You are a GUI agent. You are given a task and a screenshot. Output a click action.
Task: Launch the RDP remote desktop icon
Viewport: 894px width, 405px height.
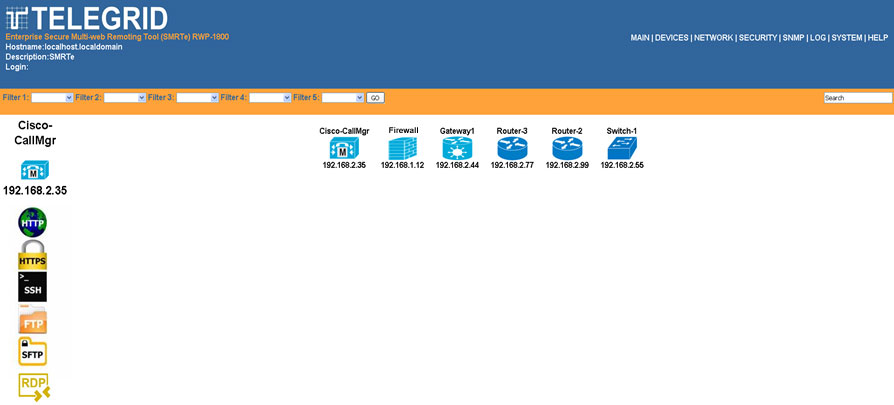click(x=34, y=387)
